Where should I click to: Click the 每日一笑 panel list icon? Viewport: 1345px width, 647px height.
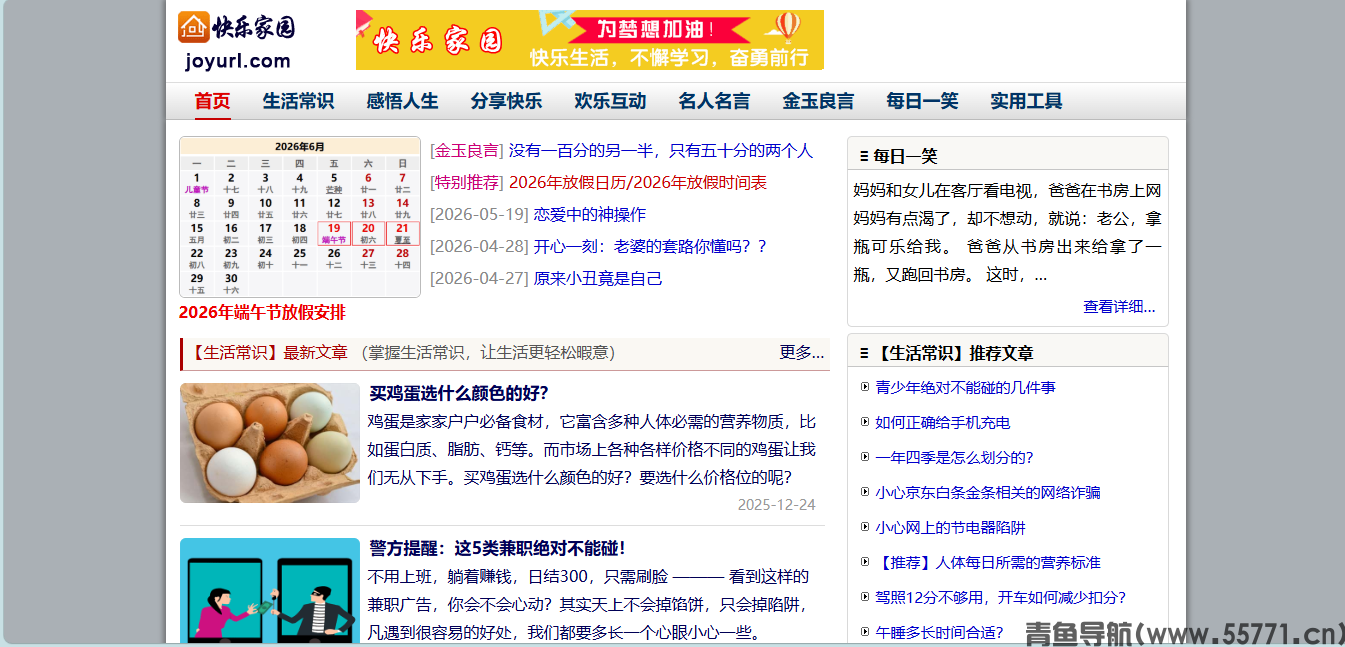tap(864, 156)
